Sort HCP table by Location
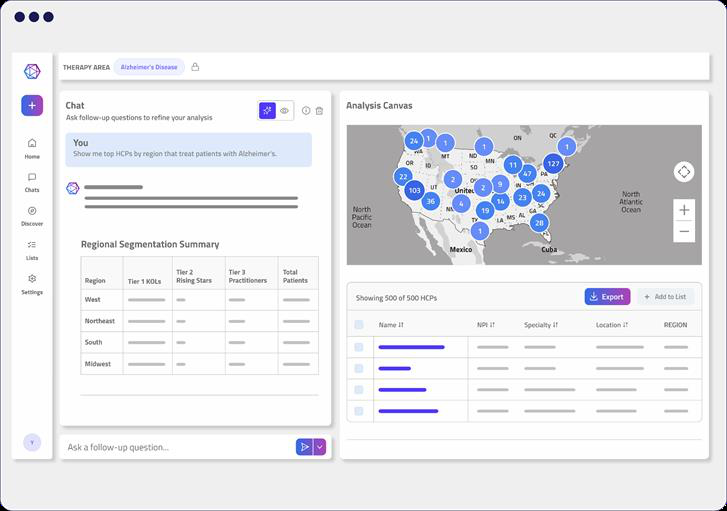The height and width of the screenshot is (511, 727). click(x=612, y=325)
